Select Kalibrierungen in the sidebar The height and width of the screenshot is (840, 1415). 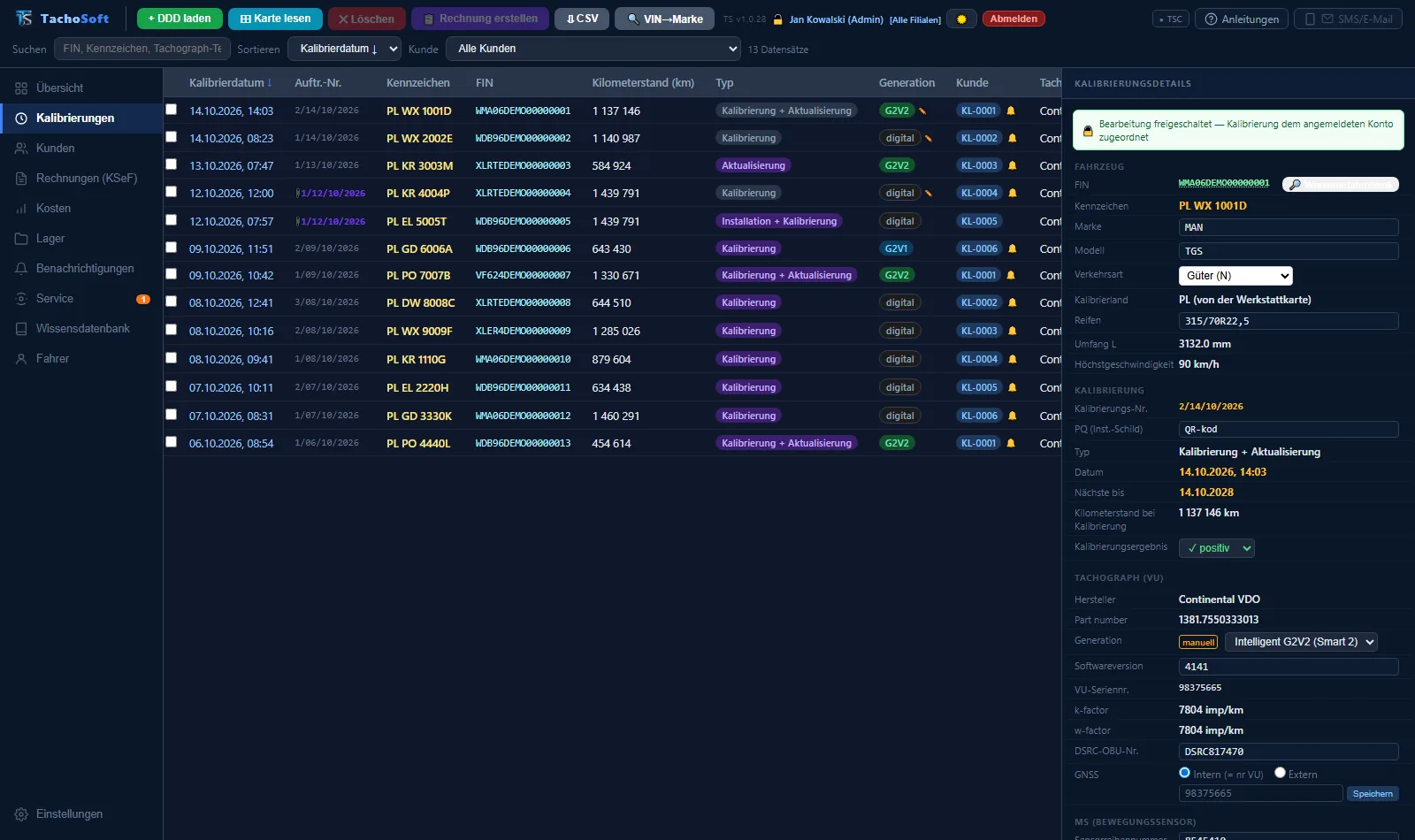click(81, 118)
